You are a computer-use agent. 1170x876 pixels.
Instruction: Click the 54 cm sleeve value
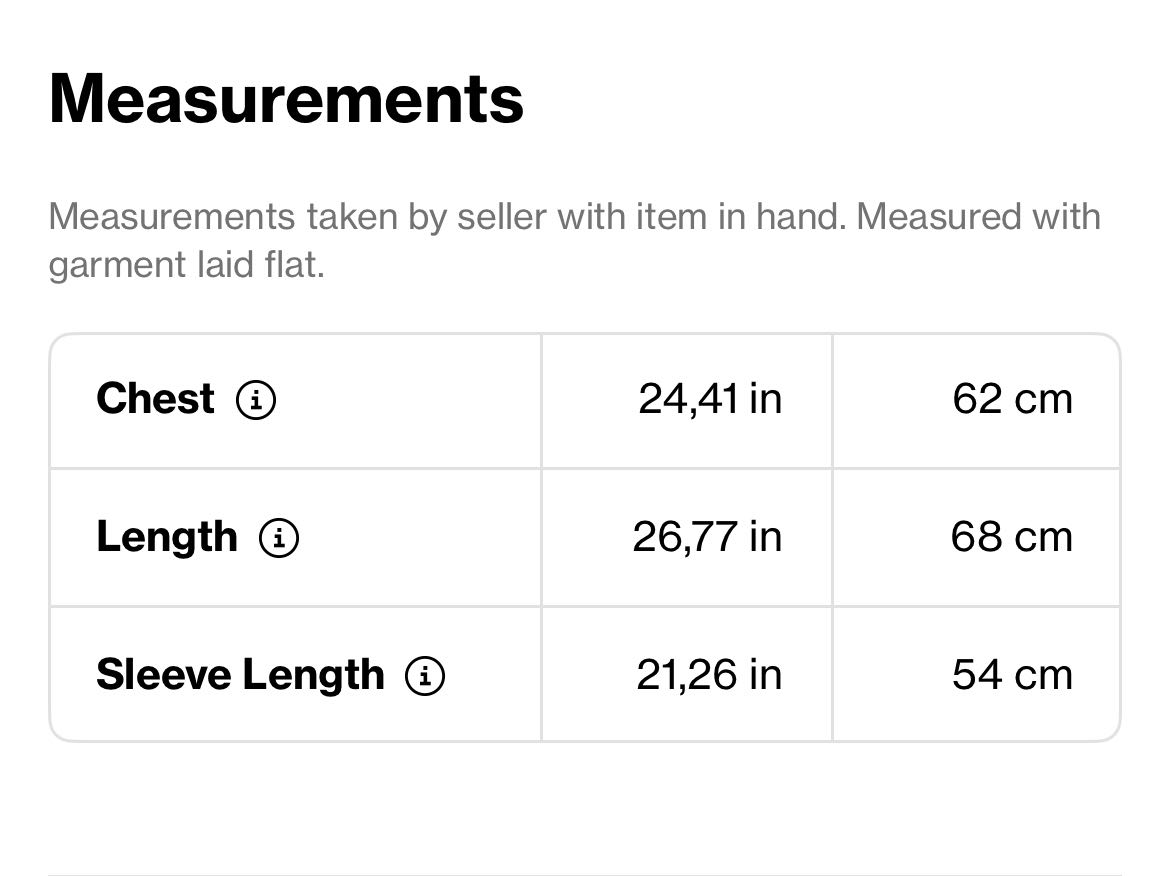point(1013,675)
